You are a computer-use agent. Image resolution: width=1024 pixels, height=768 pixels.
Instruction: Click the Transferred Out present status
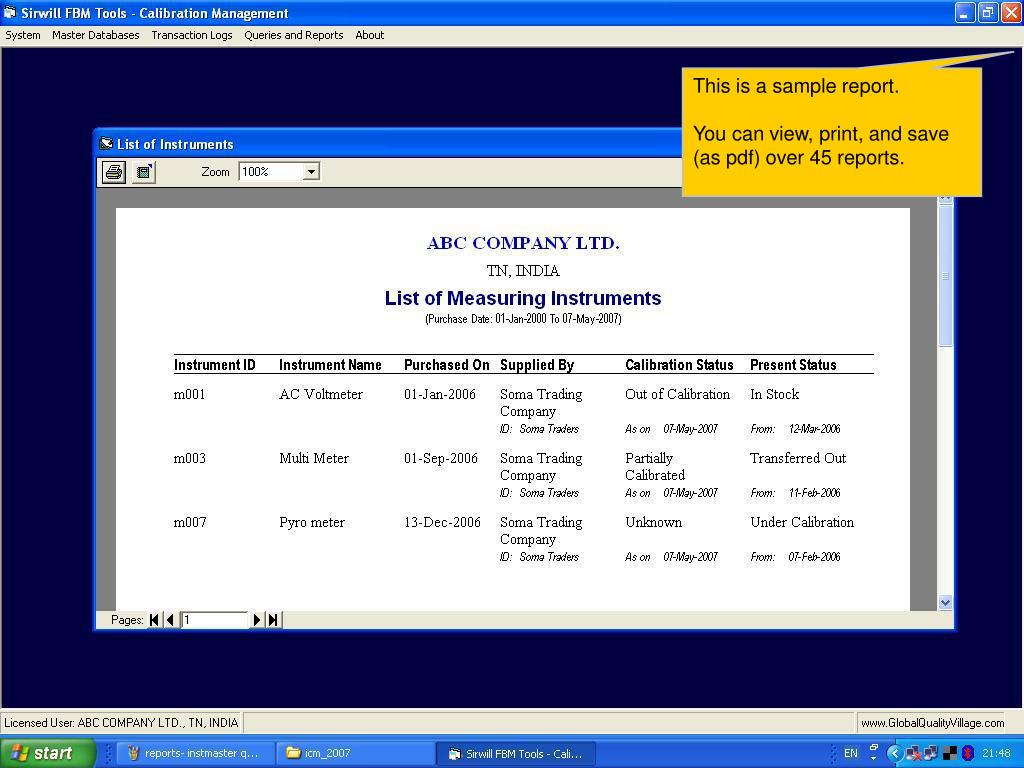coord(798,458)
